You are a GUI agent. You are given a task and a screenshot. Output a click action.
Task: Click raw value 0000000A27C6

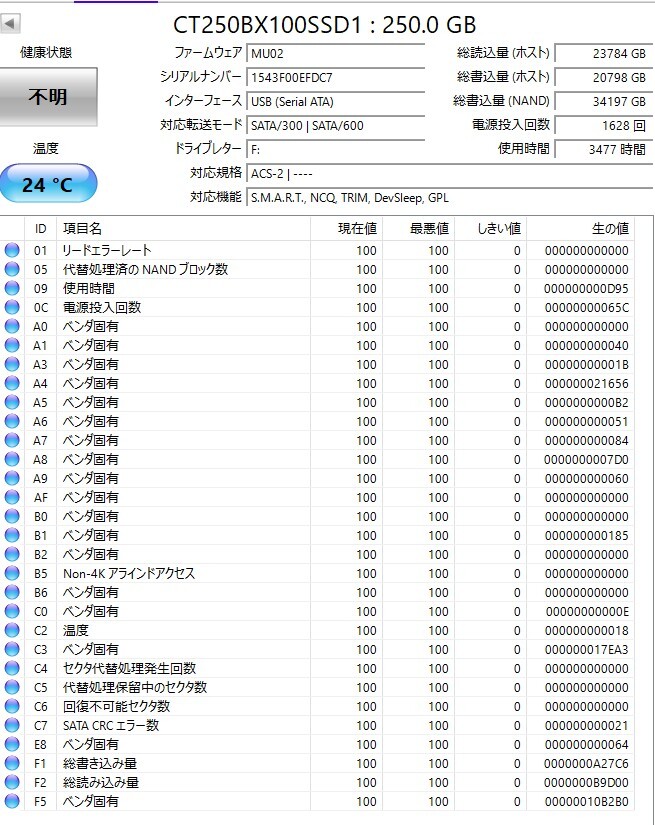coord(586,764)
